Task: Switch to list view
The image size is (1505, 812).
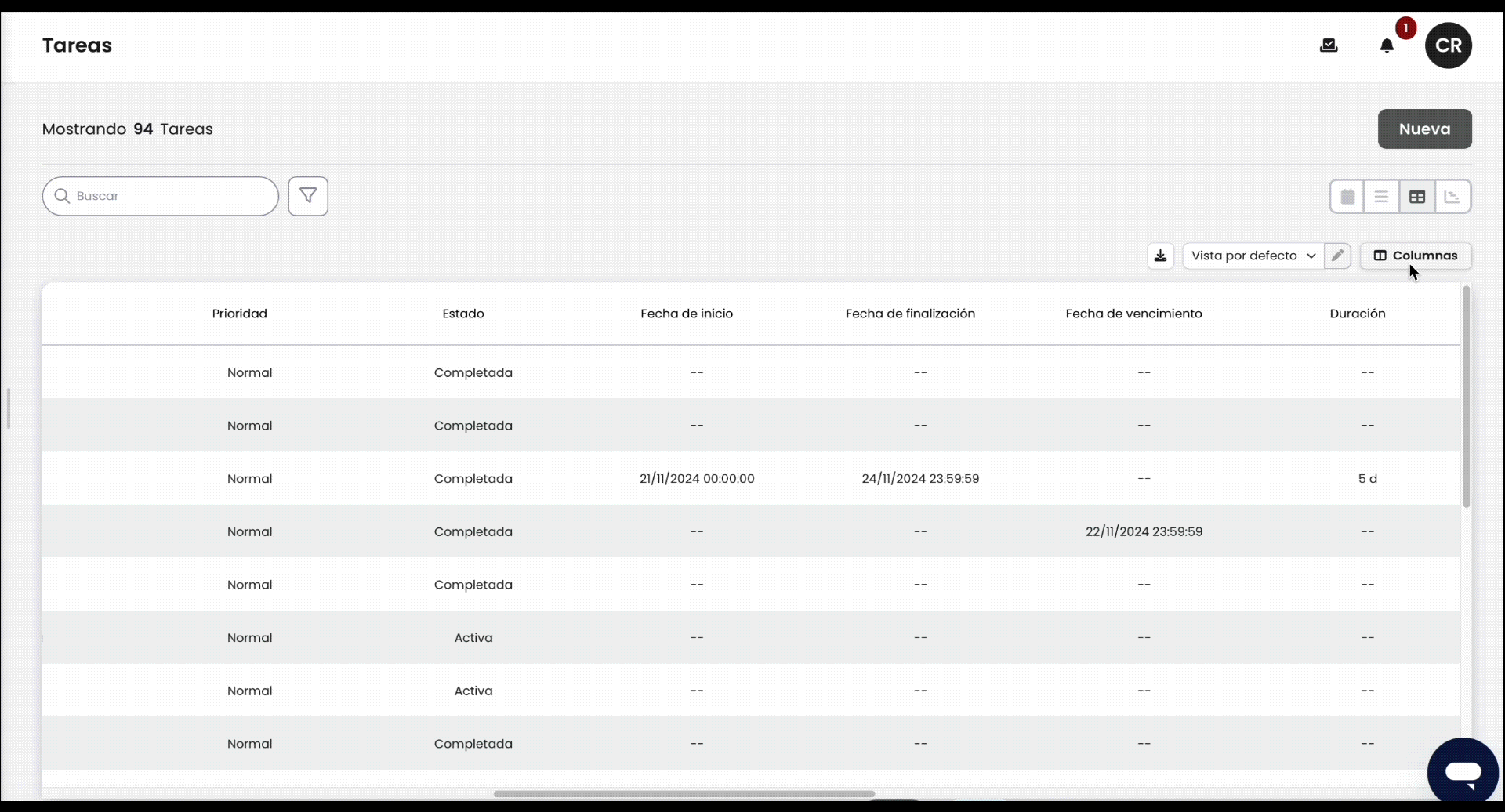Action: tap(1382, 197)
